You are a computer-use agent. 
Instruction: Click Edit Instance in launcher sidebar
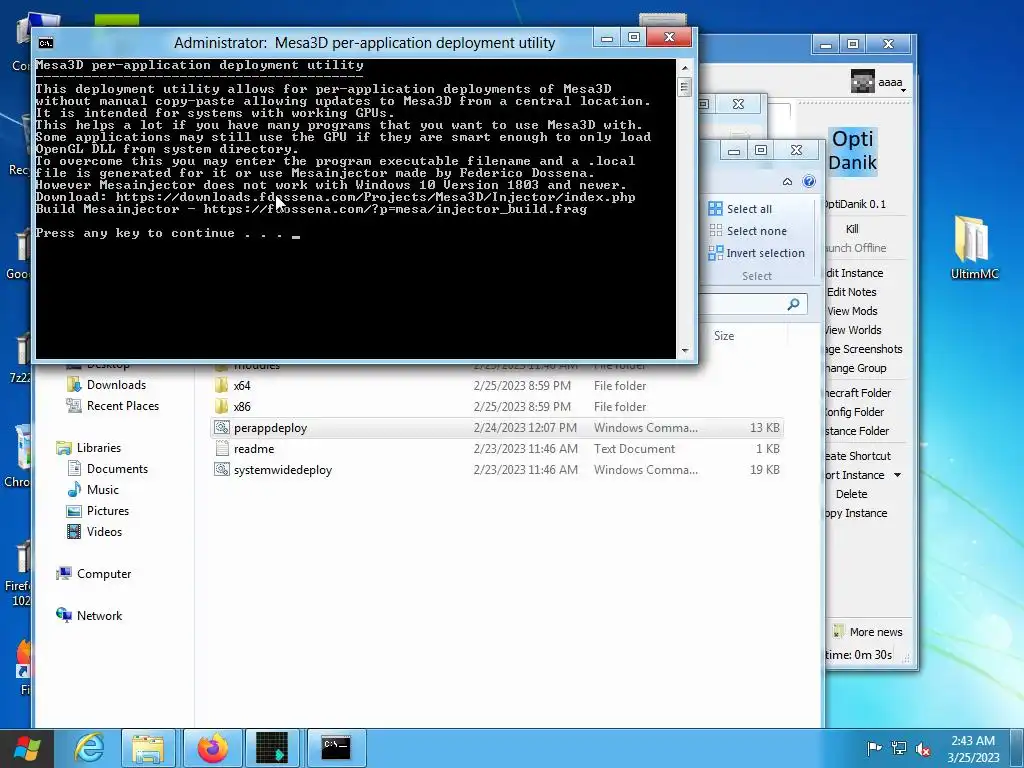point(854,273)
